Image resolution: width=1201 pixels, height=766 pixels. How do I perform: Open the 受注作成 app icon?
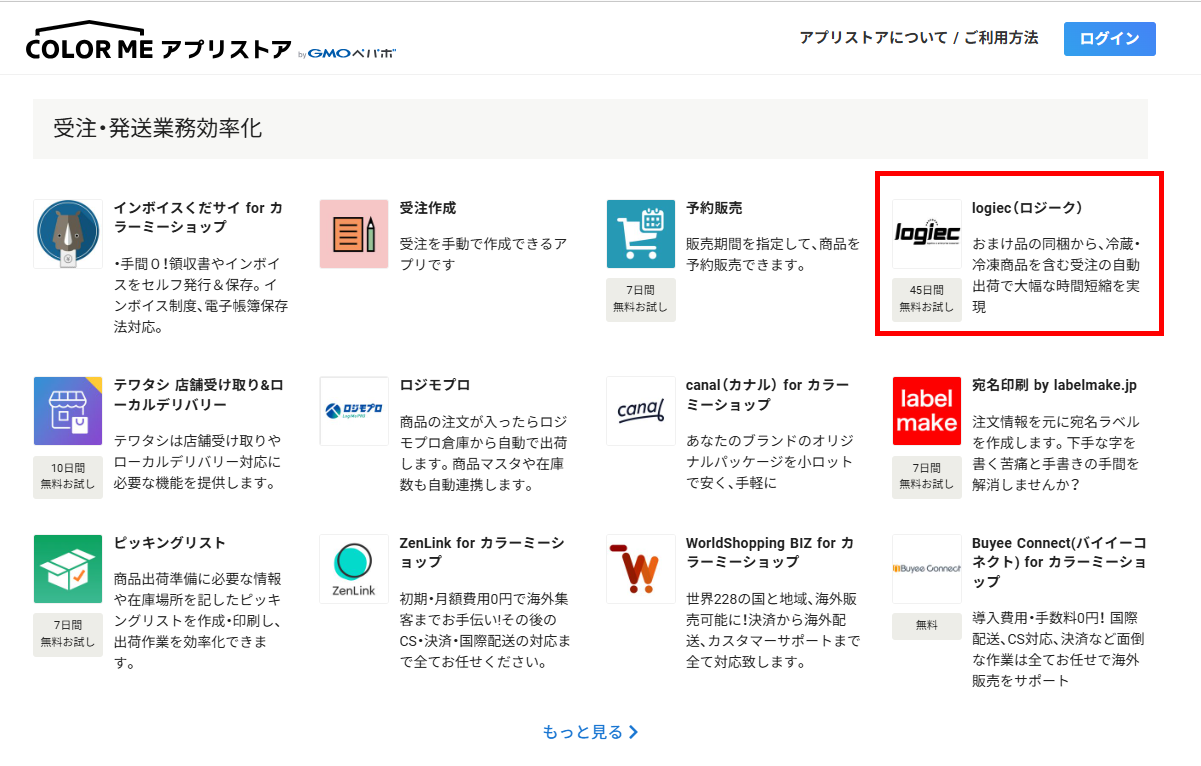click(354, 233)
